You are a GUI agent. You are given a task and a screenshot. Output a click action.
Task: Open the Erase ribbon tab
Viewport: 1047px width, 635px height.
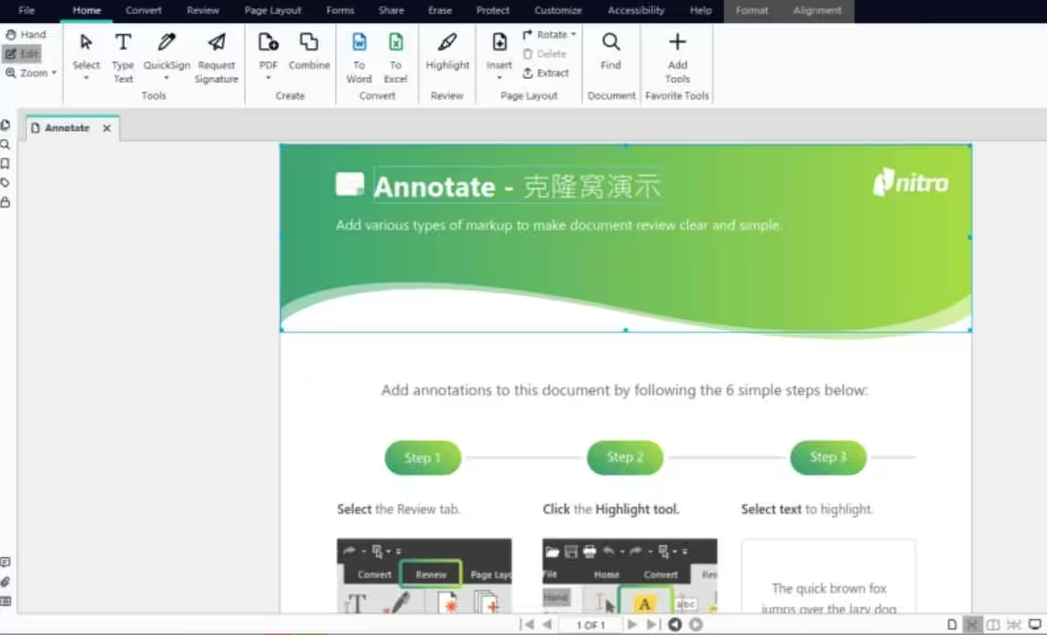pyautogui.click(x=439, y=11)
